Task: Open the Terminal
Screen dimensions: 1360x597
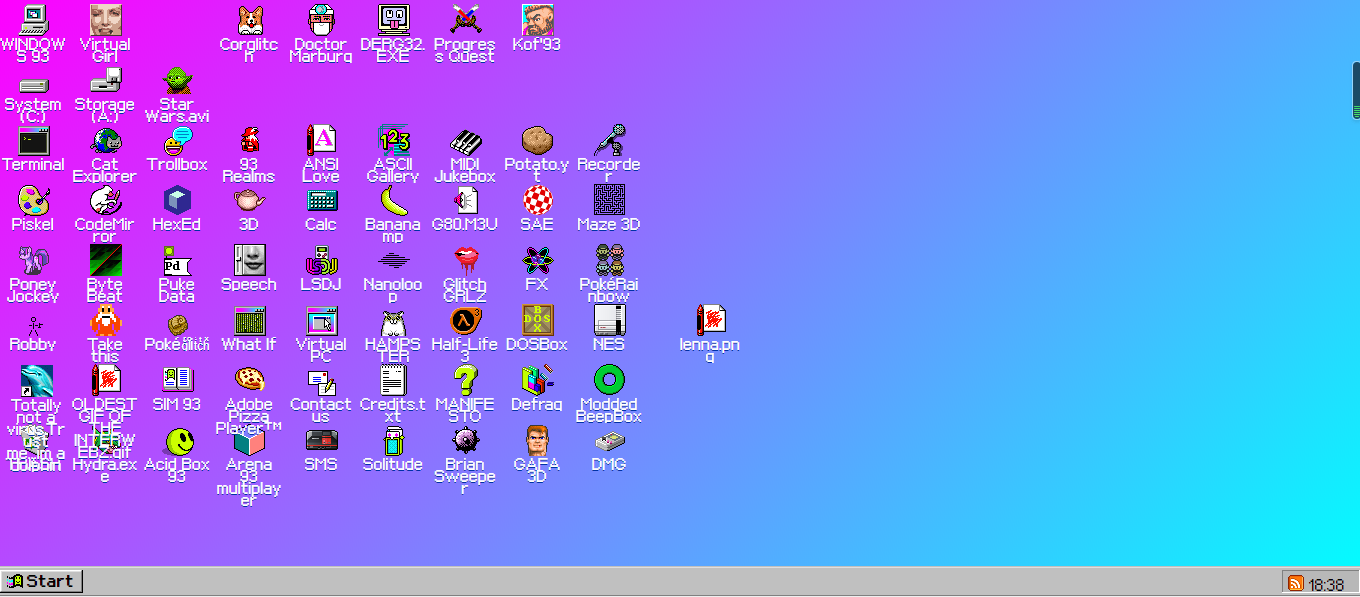Action: [33, 140]
